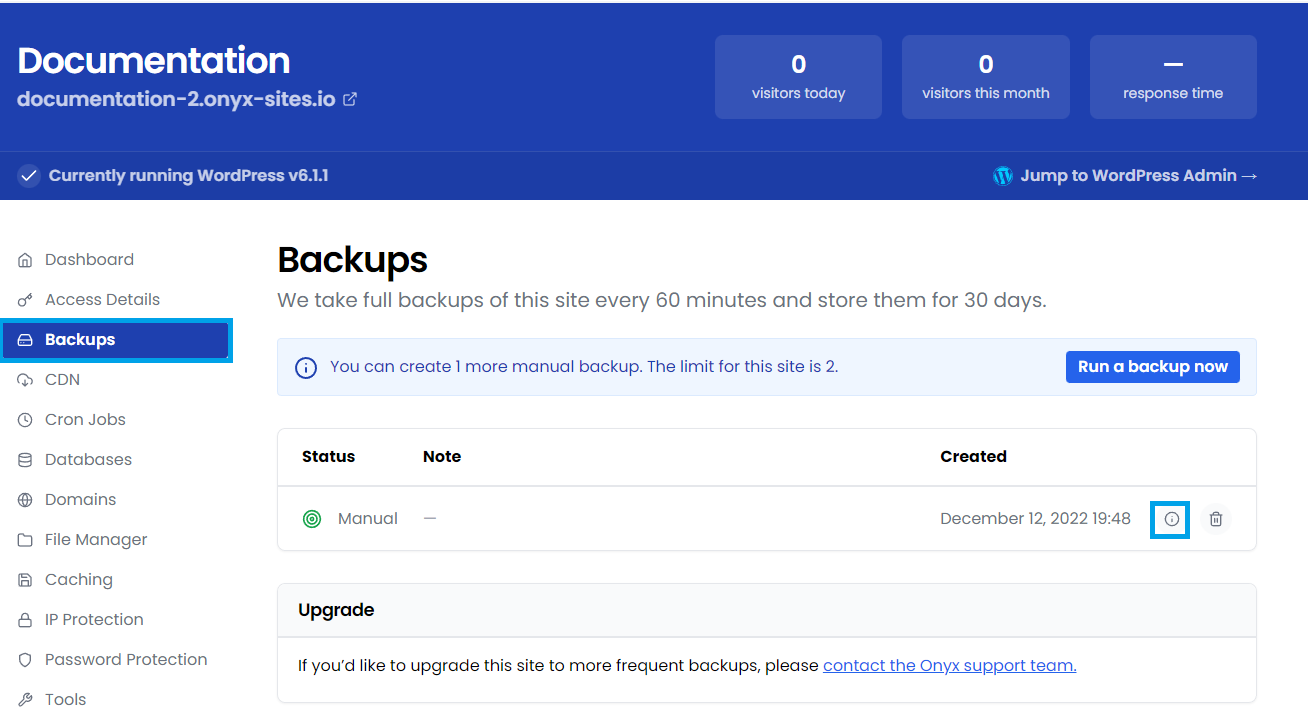Viewport: 1308px width, 721px height.
Task: Select Backups in the sidebar menu
Action: pyautogui.click(x=116, y=340)
